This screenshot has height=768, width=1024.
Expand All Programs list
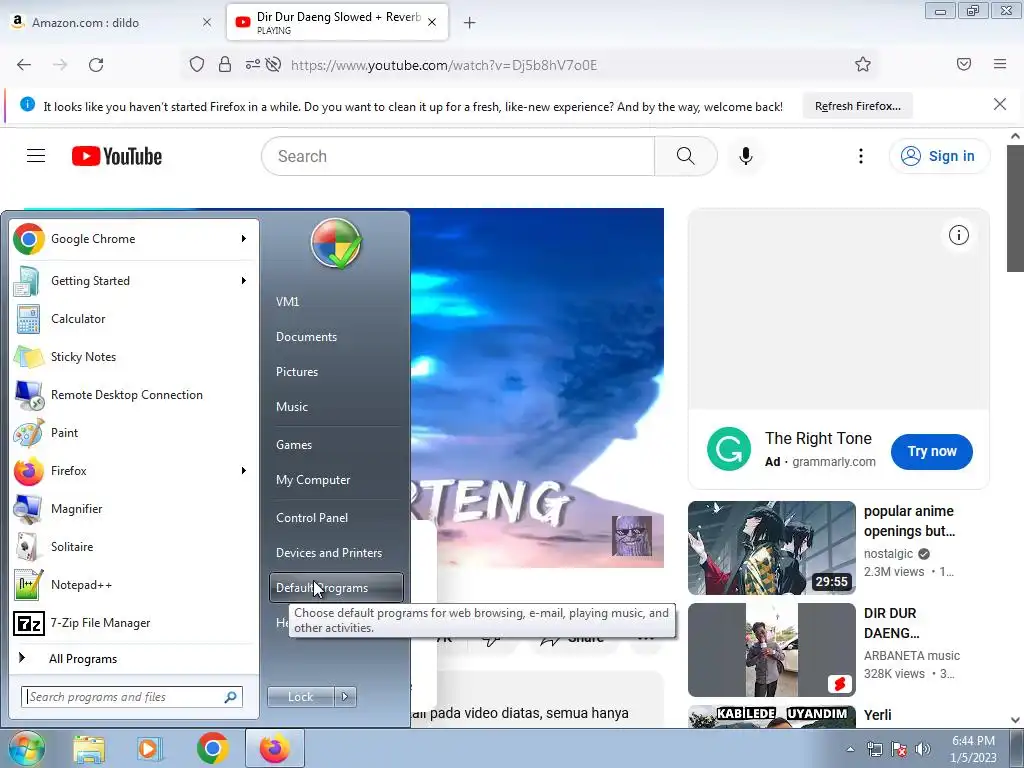134,659
